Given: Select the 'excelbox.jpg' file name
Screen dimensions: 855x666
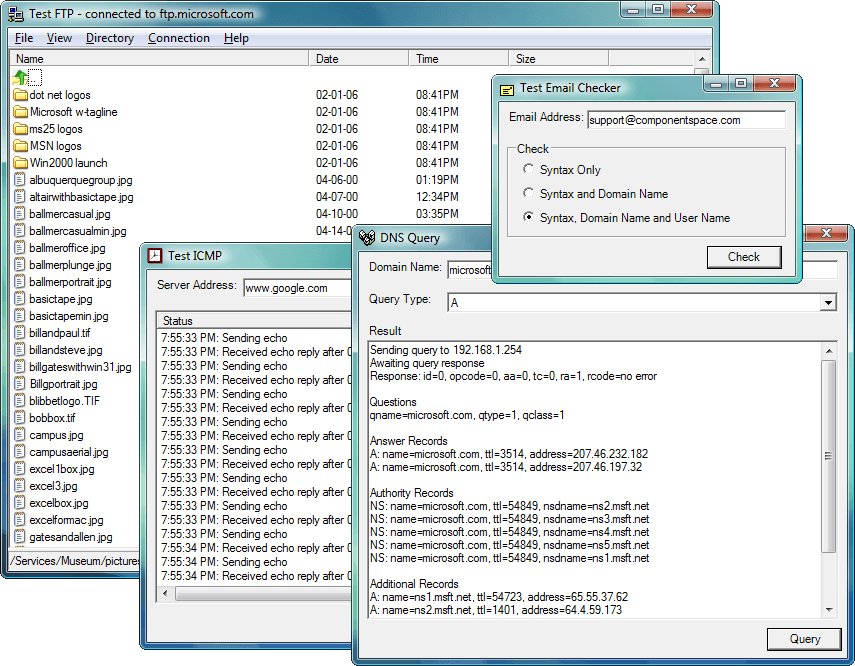Looking at the screenshot, I should (x=59, y=503).
